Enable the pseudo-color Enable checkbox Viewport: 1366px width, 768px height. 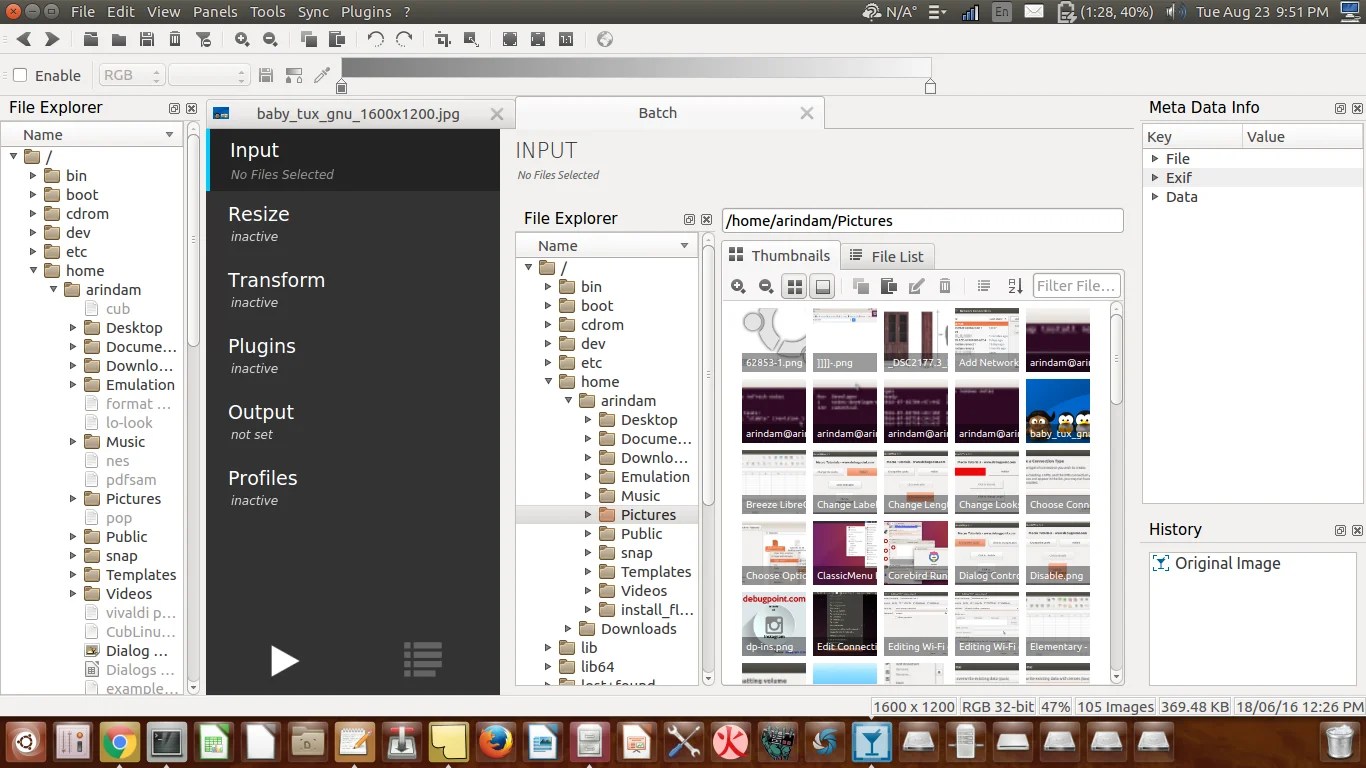pyautogui.click(x=19, y=75)
